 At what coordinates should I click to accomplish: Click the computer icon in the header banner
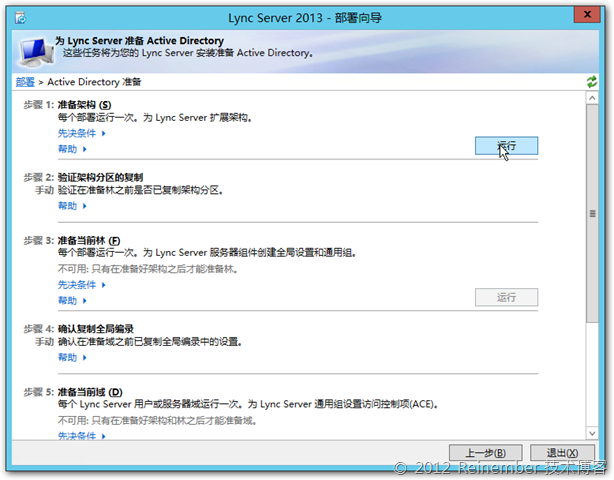pyautogui.click(x=36, y=52)
